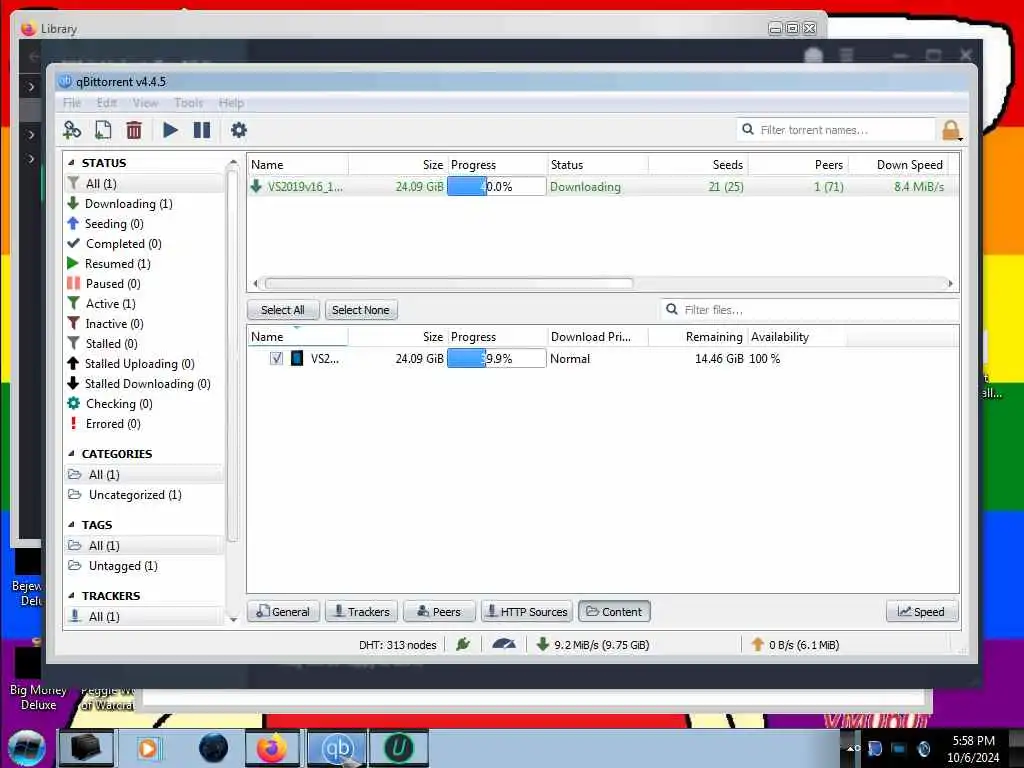Switch to the Content tab
The image size is (1024, 768).
click(614, 612)
